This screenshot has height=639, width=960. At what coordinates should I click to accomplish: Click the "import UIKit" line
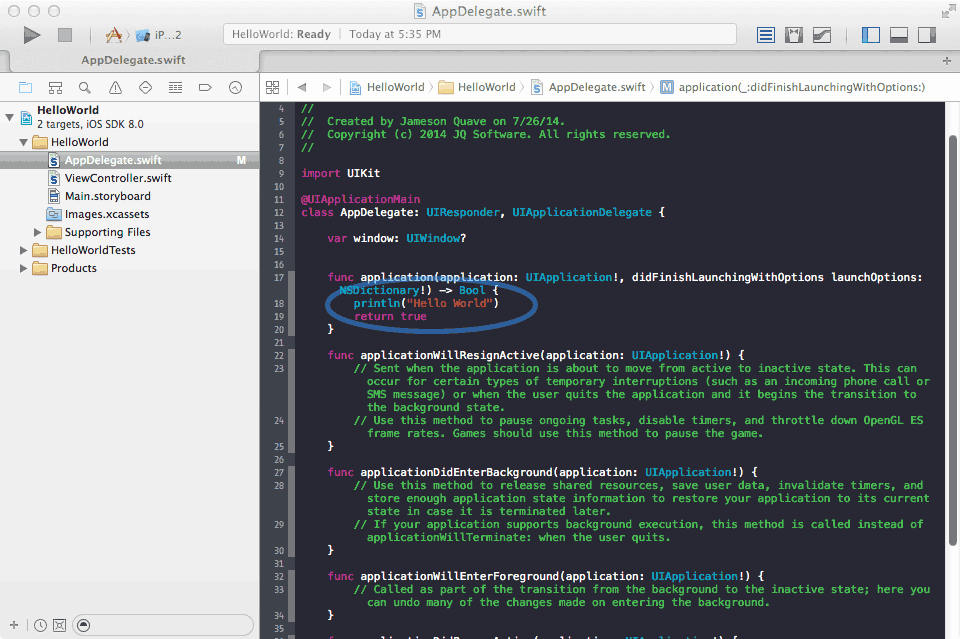(340, 173)
